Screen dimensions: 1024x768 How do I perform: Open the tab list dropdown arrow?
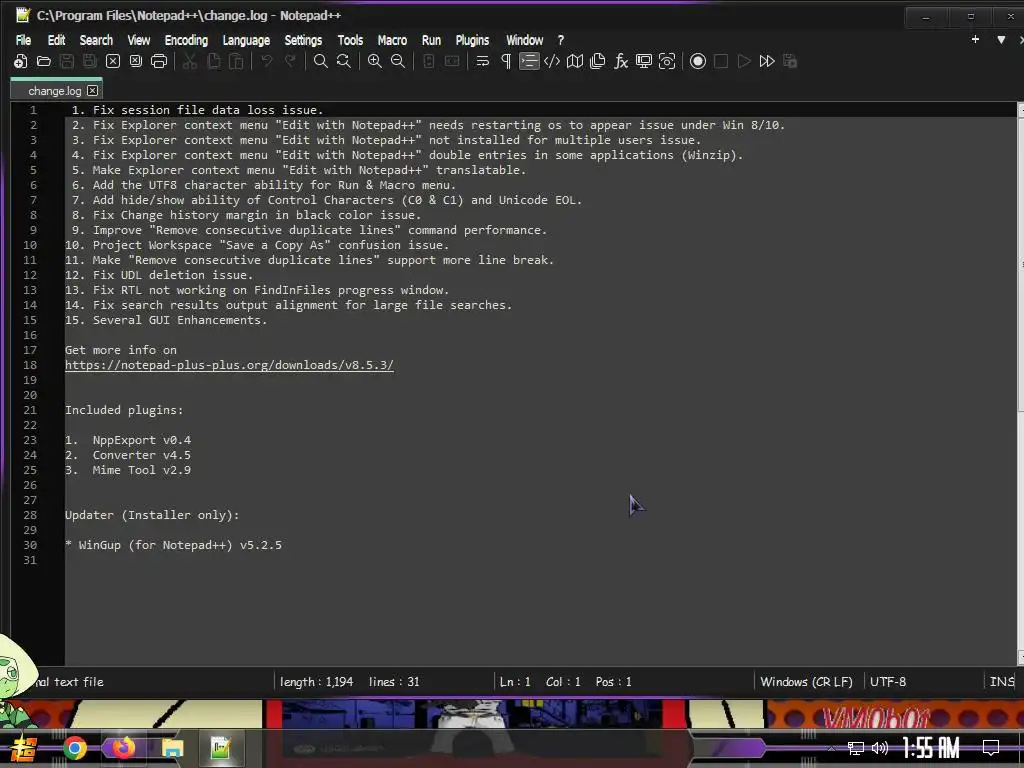(1001, 40)
